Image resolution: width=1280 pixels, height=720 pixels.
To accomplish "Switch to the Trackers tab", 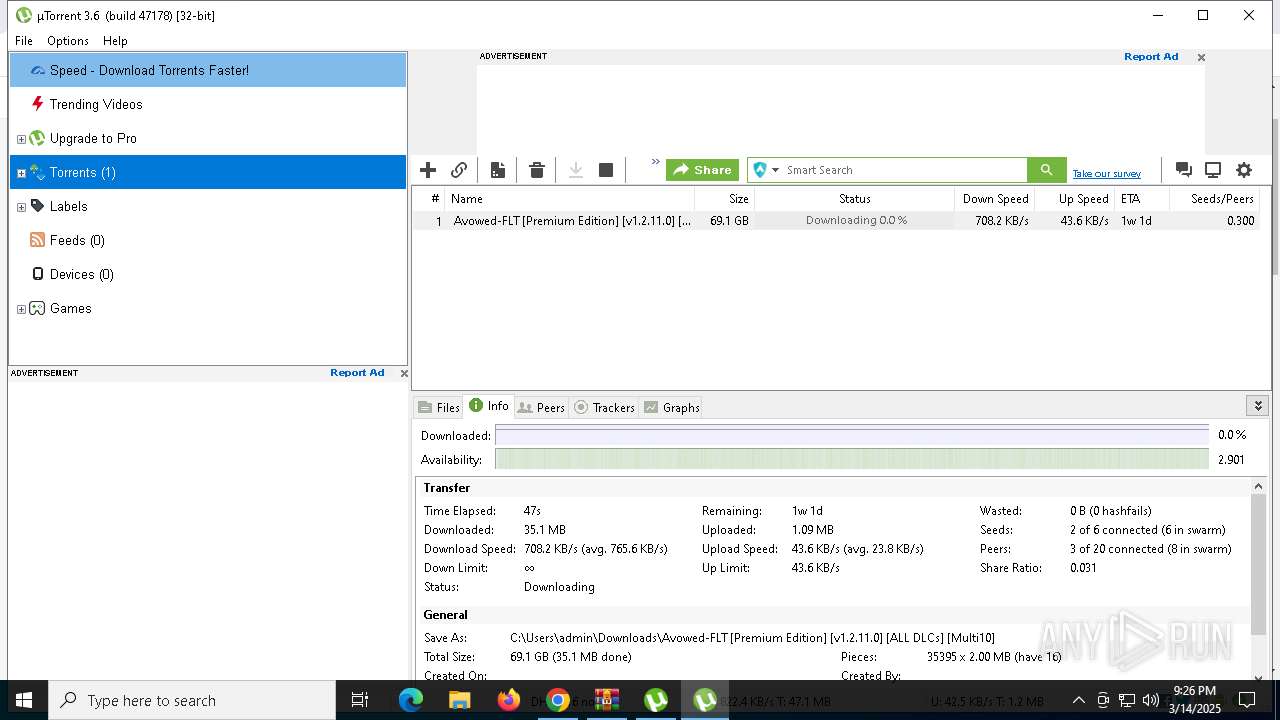I will point(604,407).
